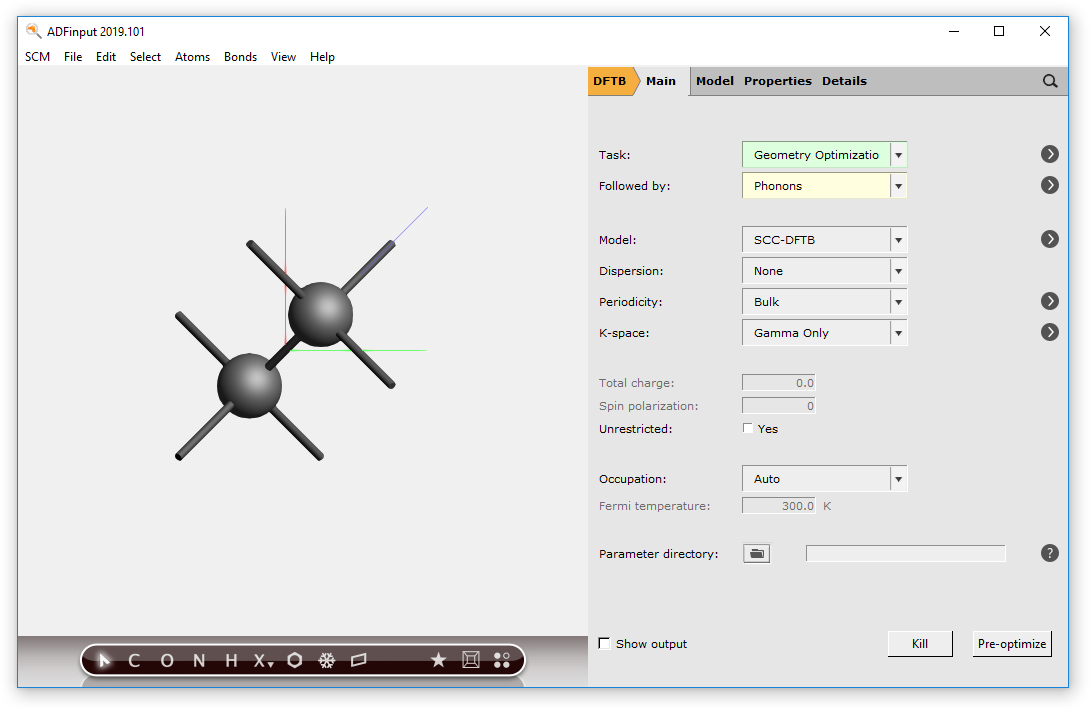Open the K-space Gamma Only dropdown

[x=824, y=333]
